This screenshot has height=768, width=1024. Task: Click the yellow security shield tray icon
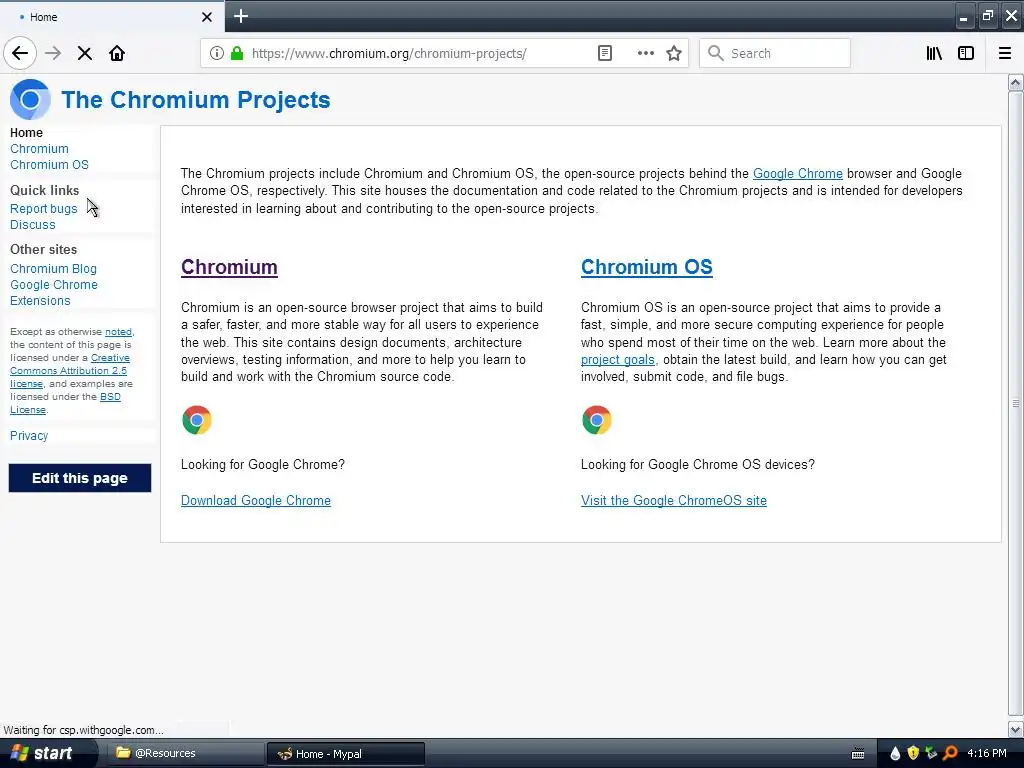coord(913,754)
